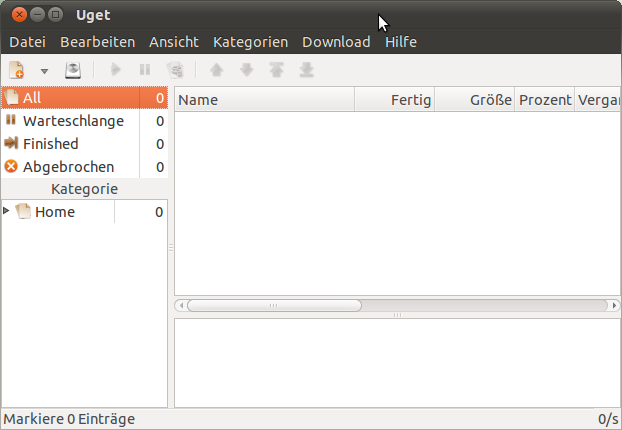
Task: Click the Finished arrow icon
Action: point(11,143)
